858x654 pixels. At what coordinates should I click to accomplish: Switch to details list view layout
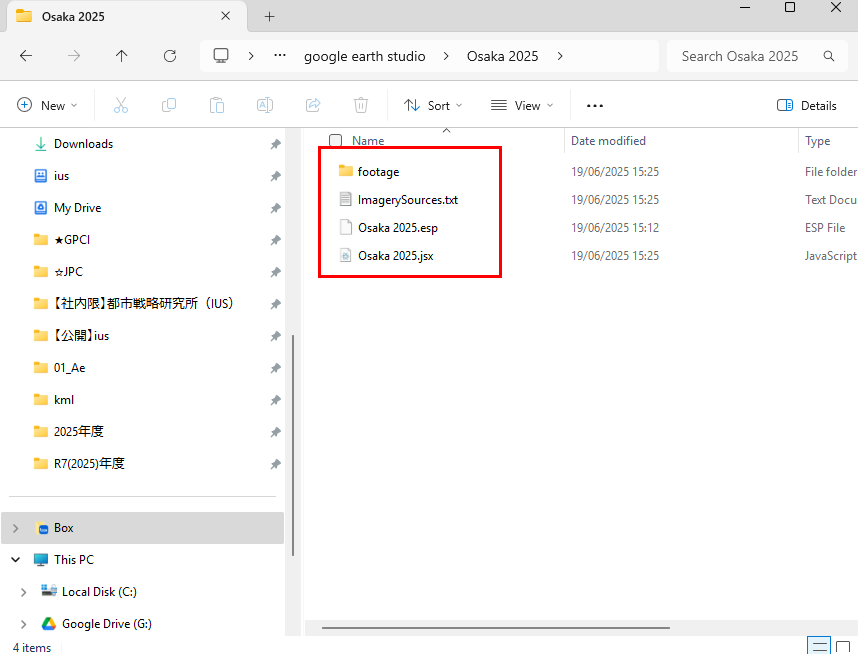818,647
